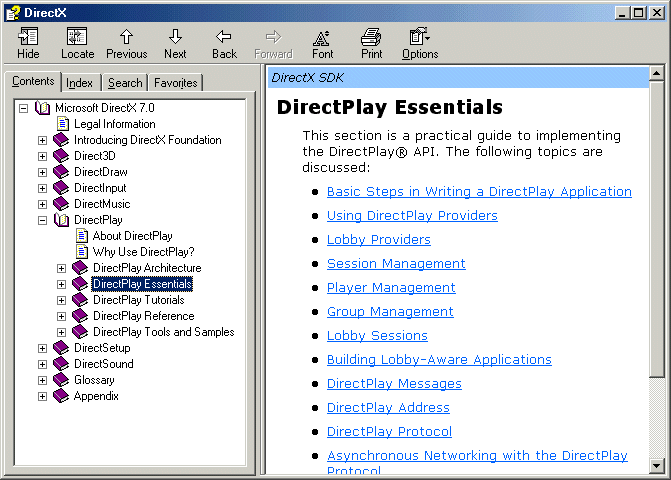Open the Font settings icon

pyautogui.click(x=322, y=42)
